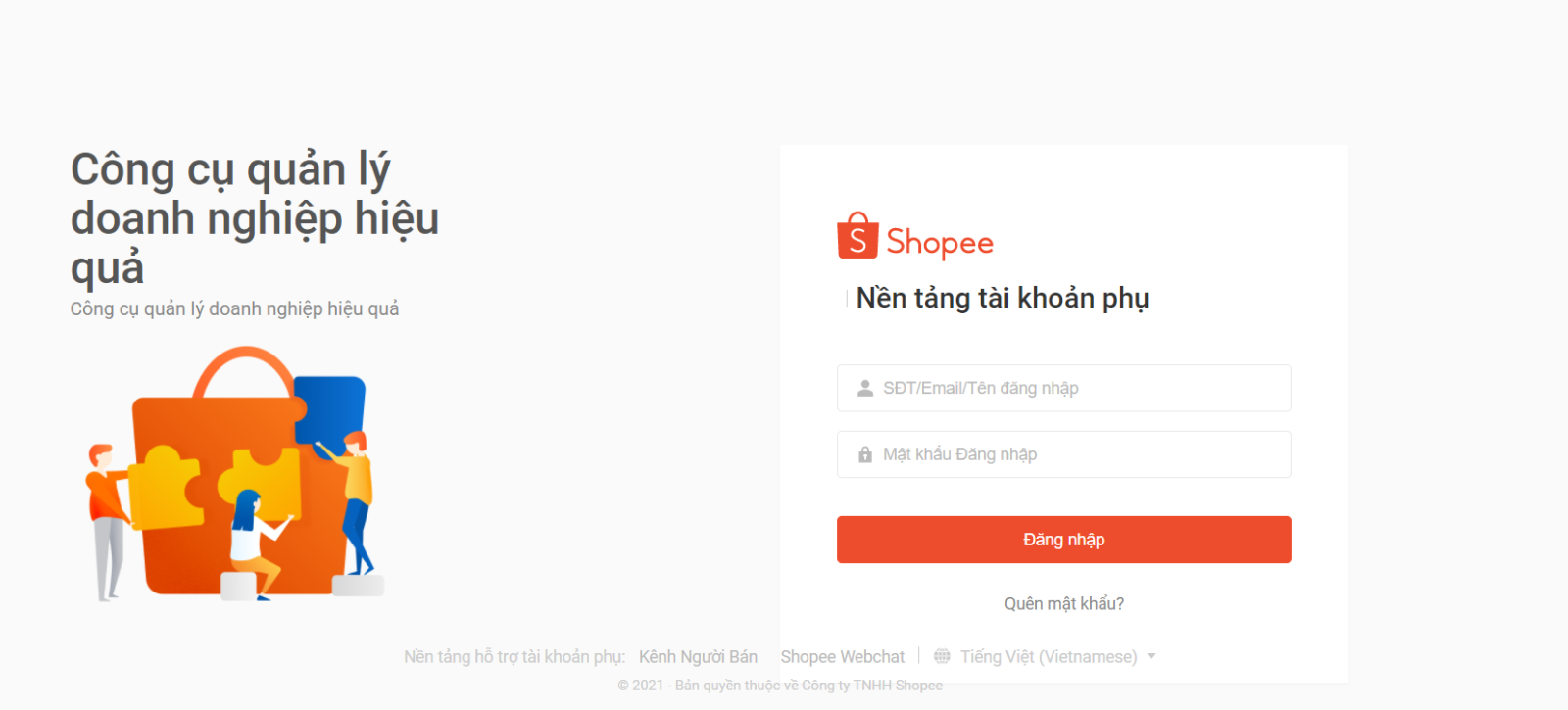Click the Nền tảng hỗ trợ tài khoản phụ label
This screenshot has width=1568, height=710.
(x=514, y=656)
